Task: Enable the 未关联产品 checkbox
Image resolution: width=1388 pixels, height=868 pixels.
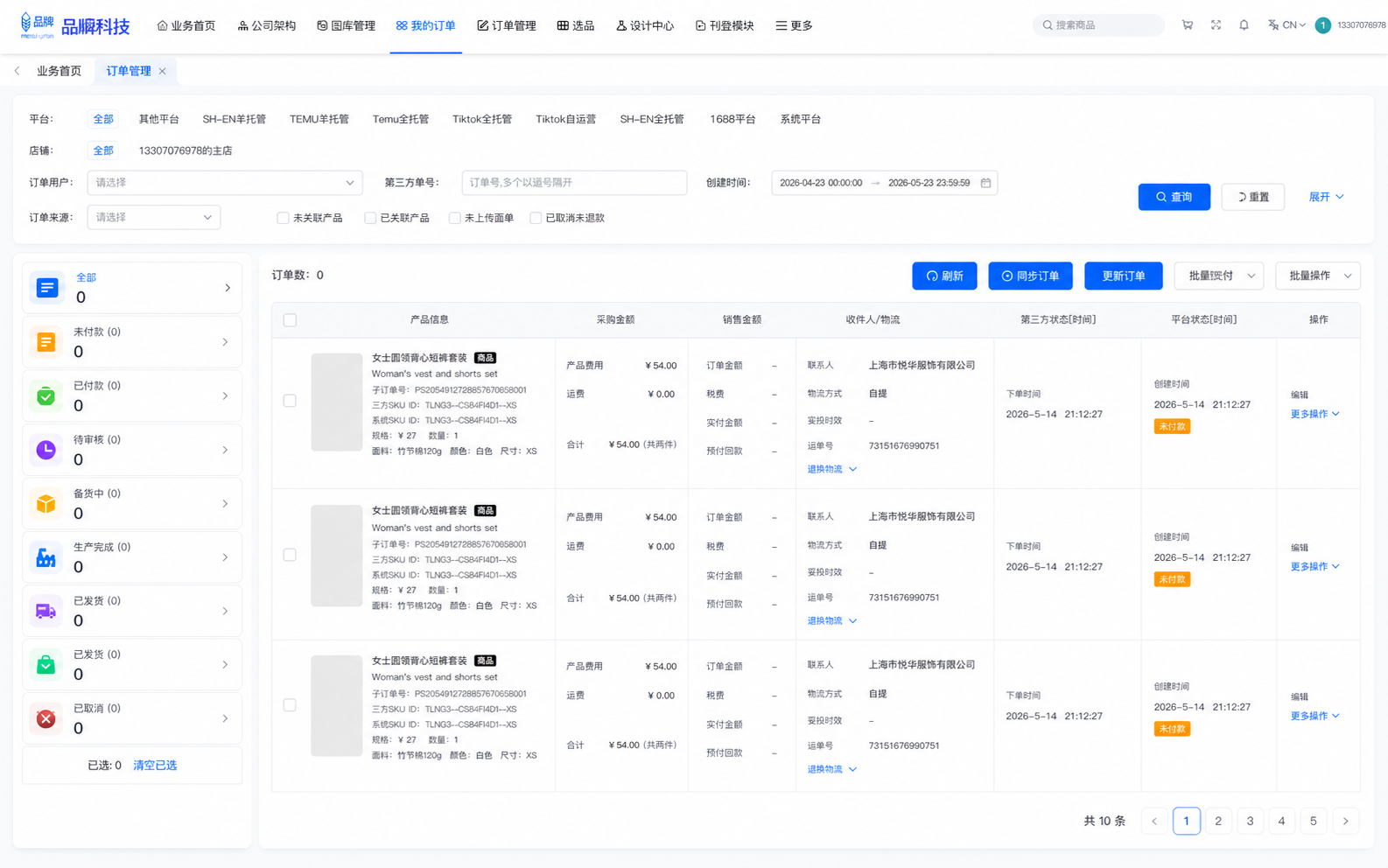Action: coord(283,218)
